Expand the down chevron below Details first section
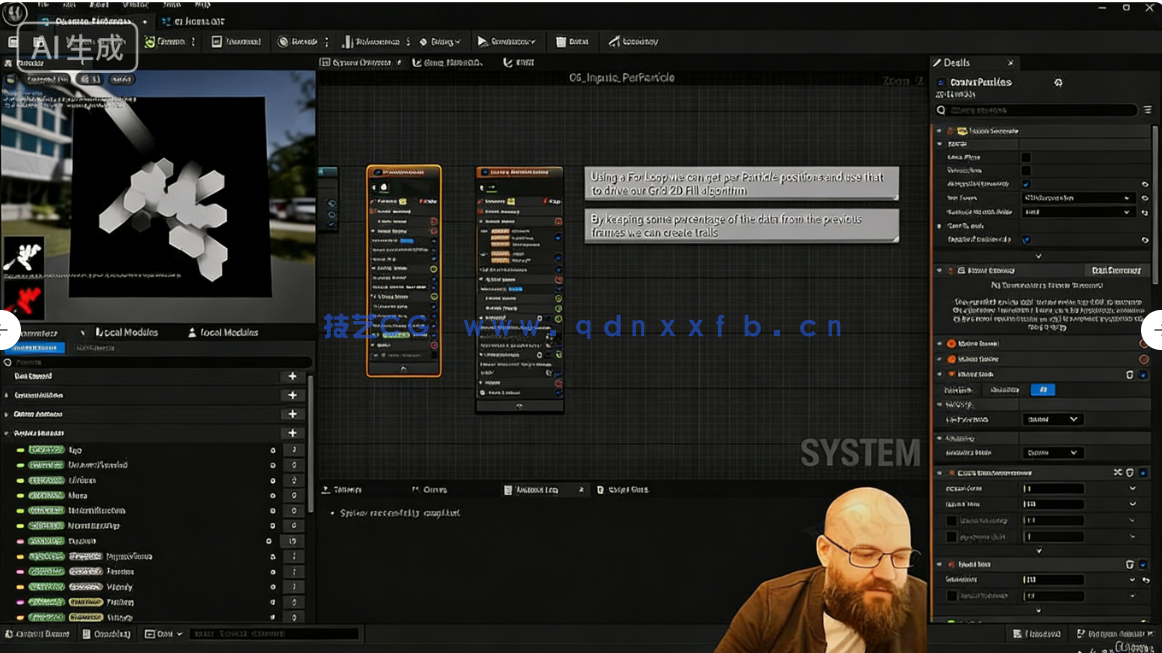Viewport: 1162px width, 653px height. coord(1038,256)
